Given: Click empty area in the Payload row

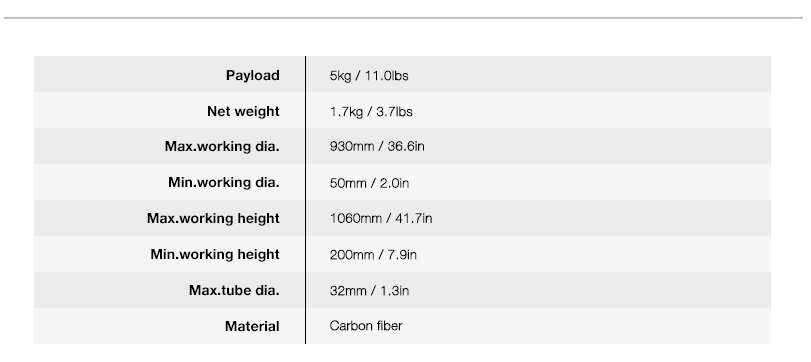Looking at the screenshot, I should (x=590, y=74).
